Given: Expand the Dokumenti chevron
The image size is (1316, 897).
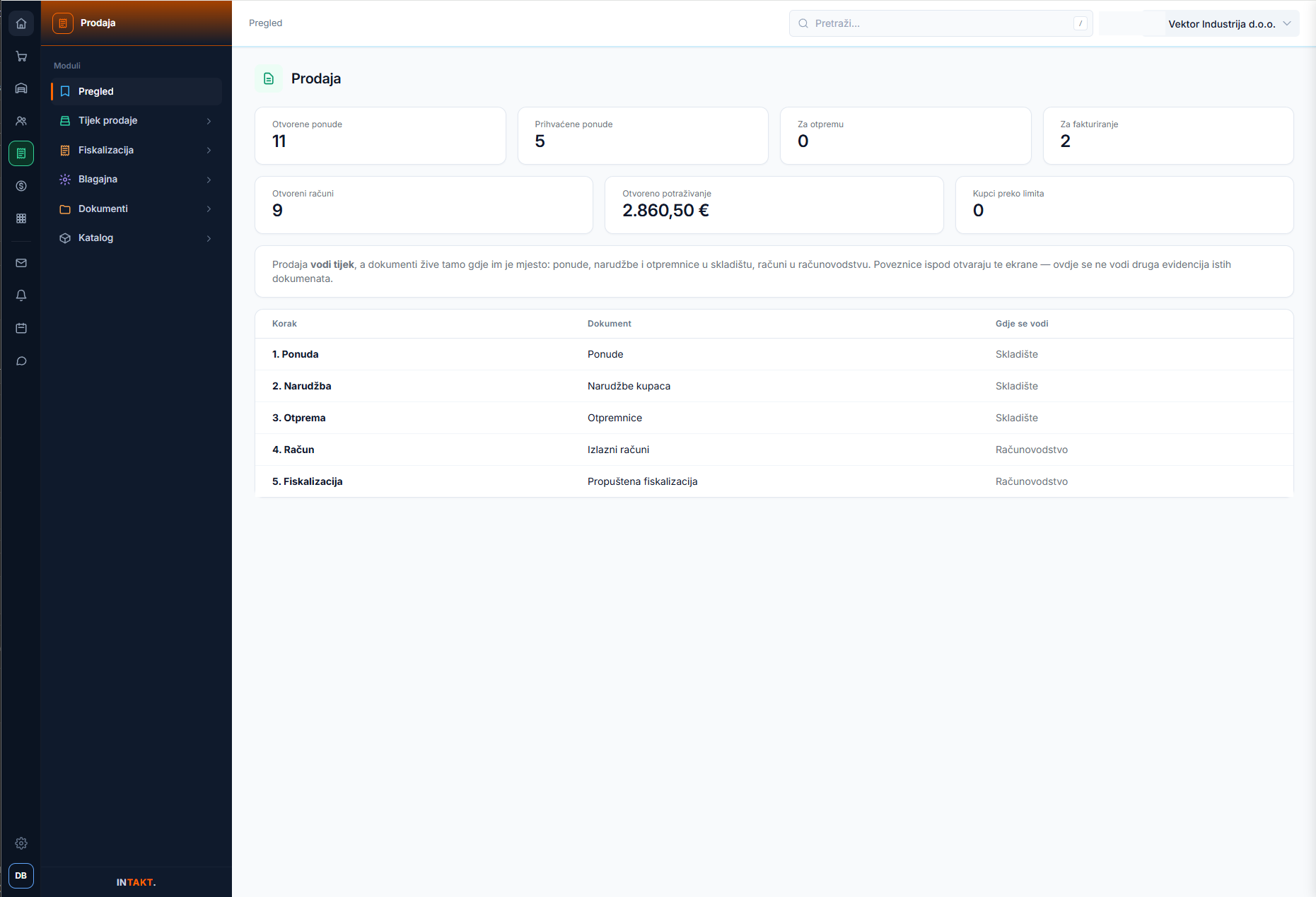Looking at the screenshot, I should (209, 209).
